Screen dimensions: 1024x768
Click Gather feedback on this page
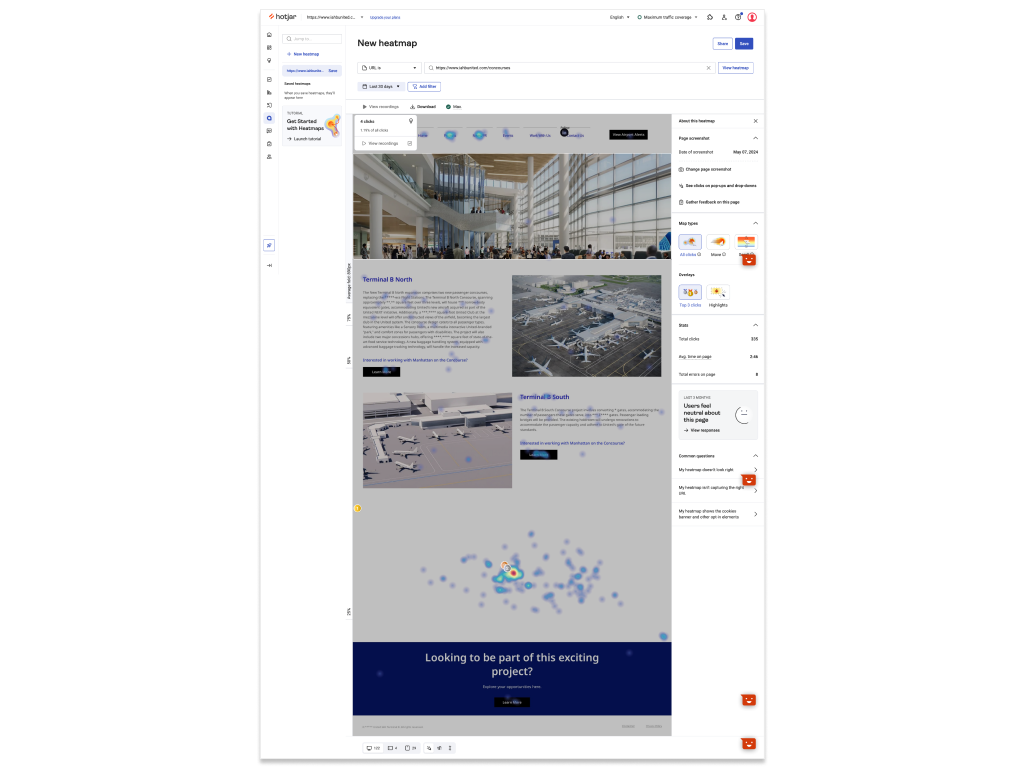coord(709,202)
